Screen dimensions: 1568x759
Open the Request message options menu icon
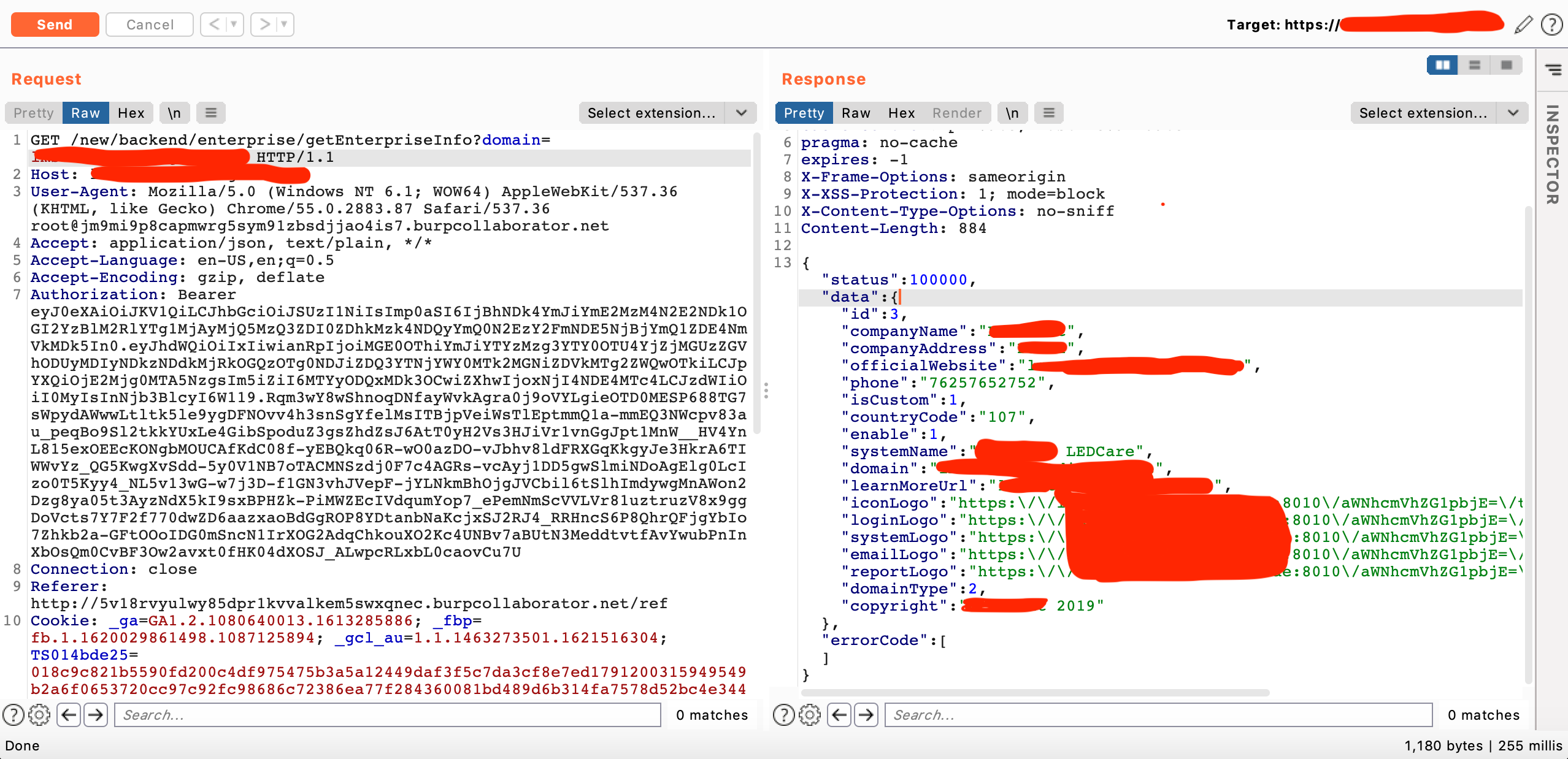[210, 113]
